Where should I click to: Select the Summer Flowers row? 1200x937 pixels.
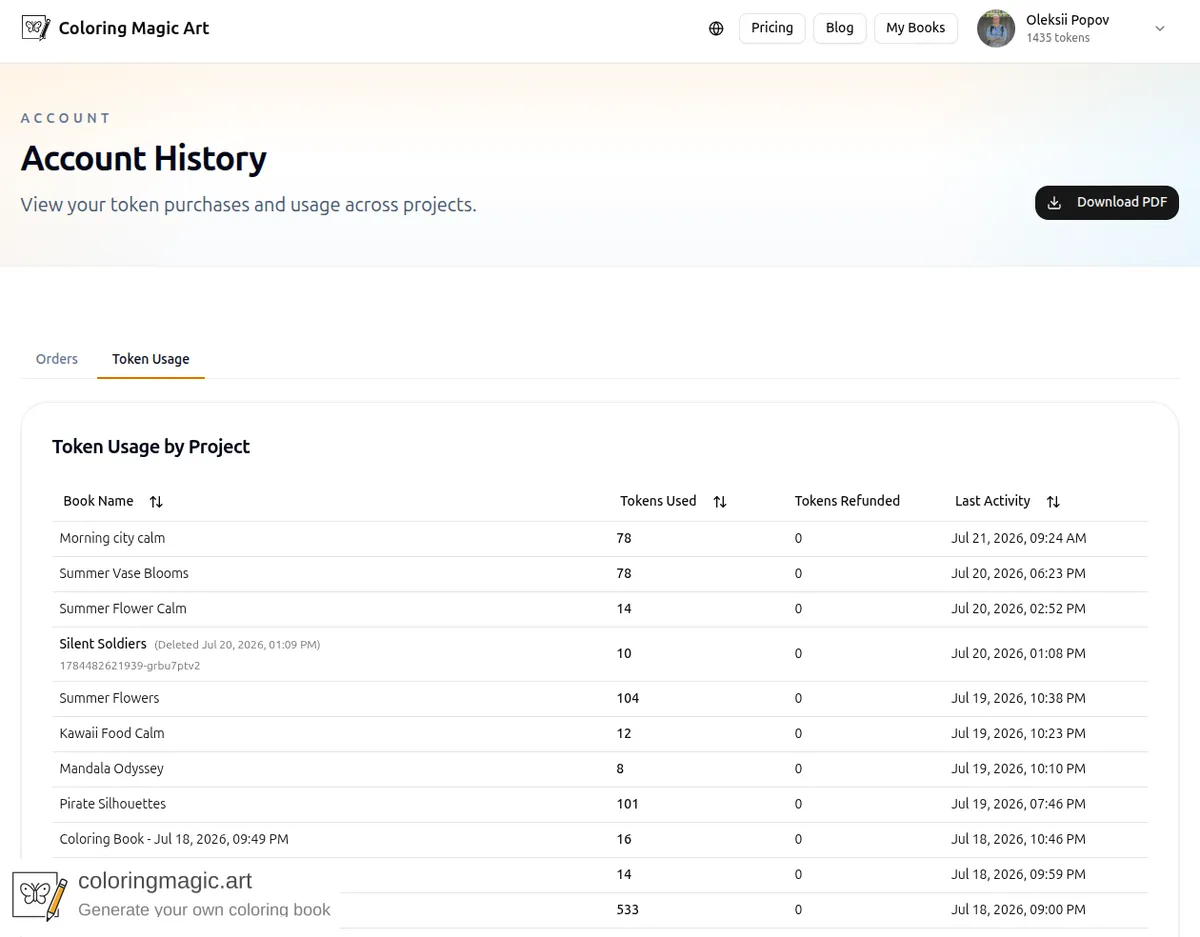coord(600,698)
